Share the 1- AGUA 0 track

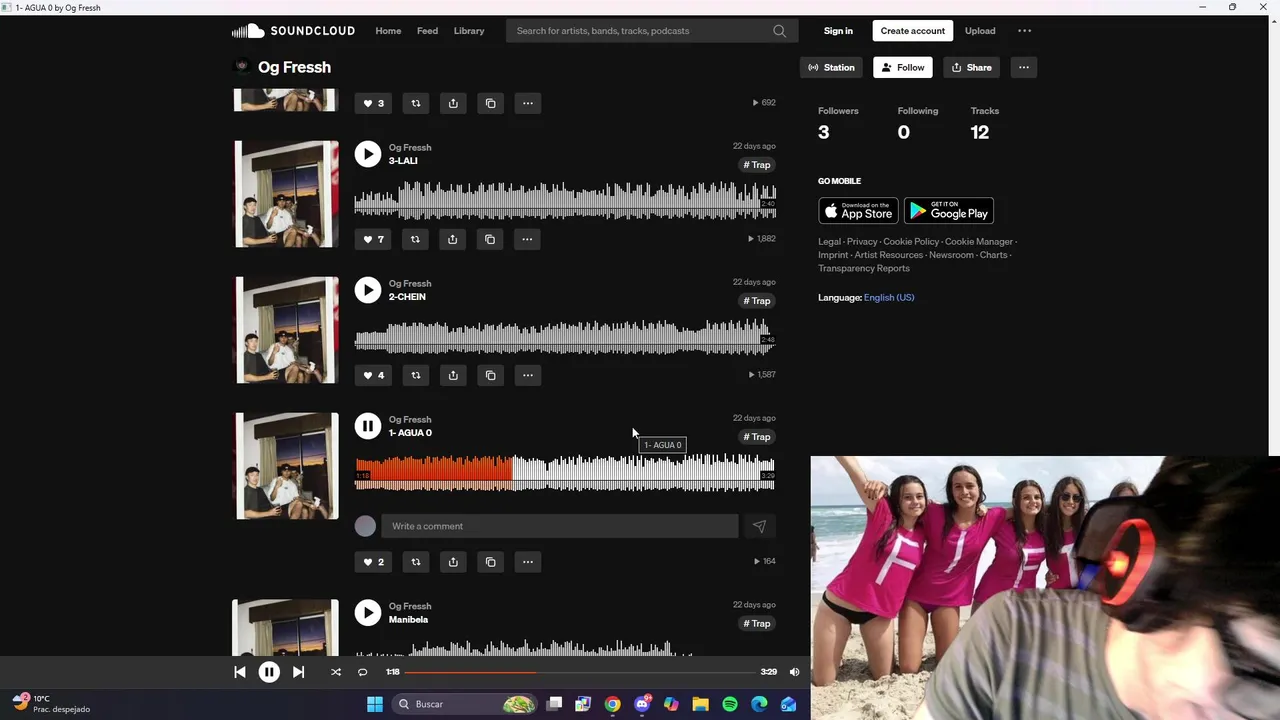point(453,562)
